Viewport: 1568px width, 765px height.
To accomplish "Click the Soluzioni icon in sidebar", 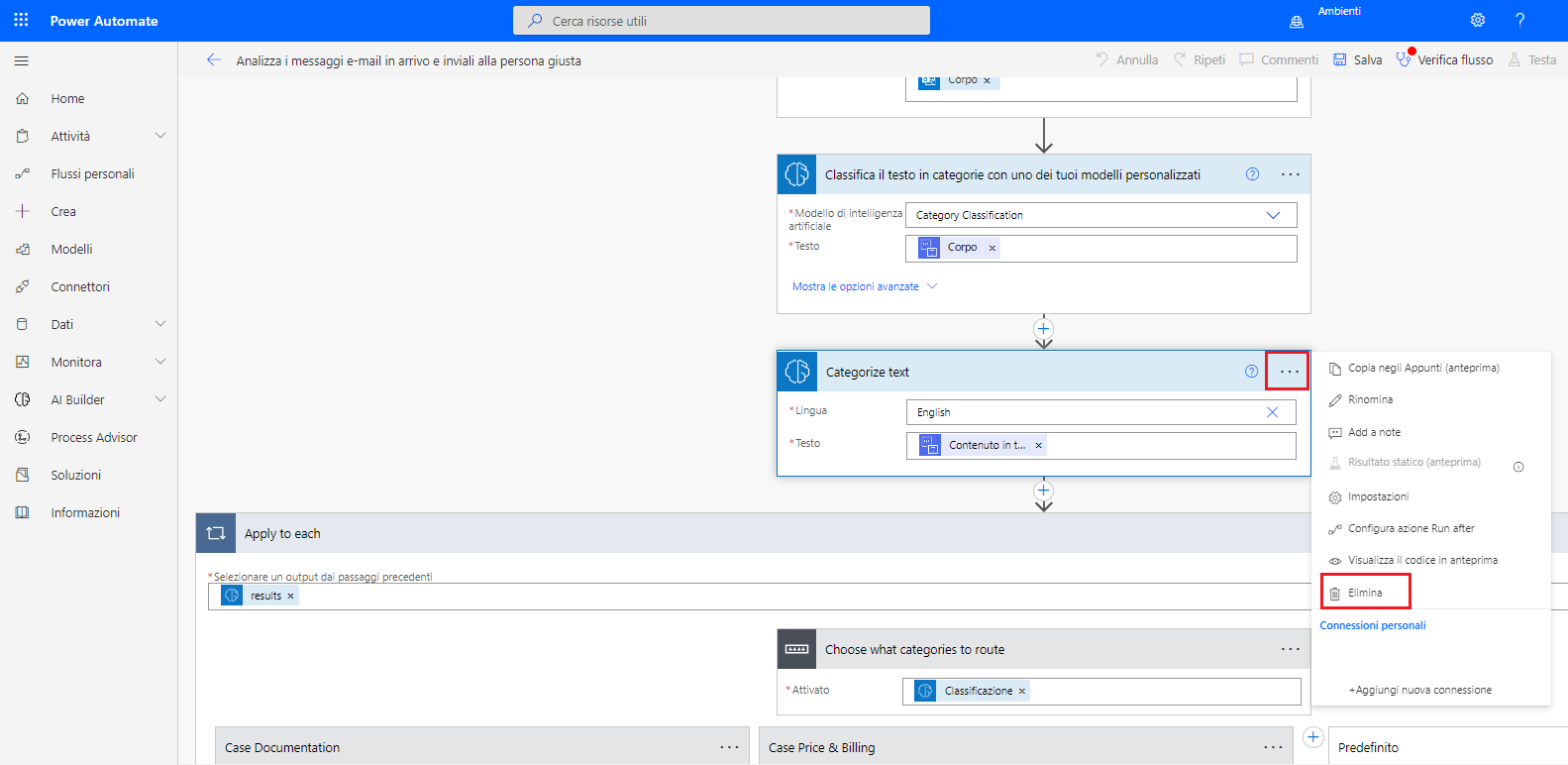I will (23, 475).
